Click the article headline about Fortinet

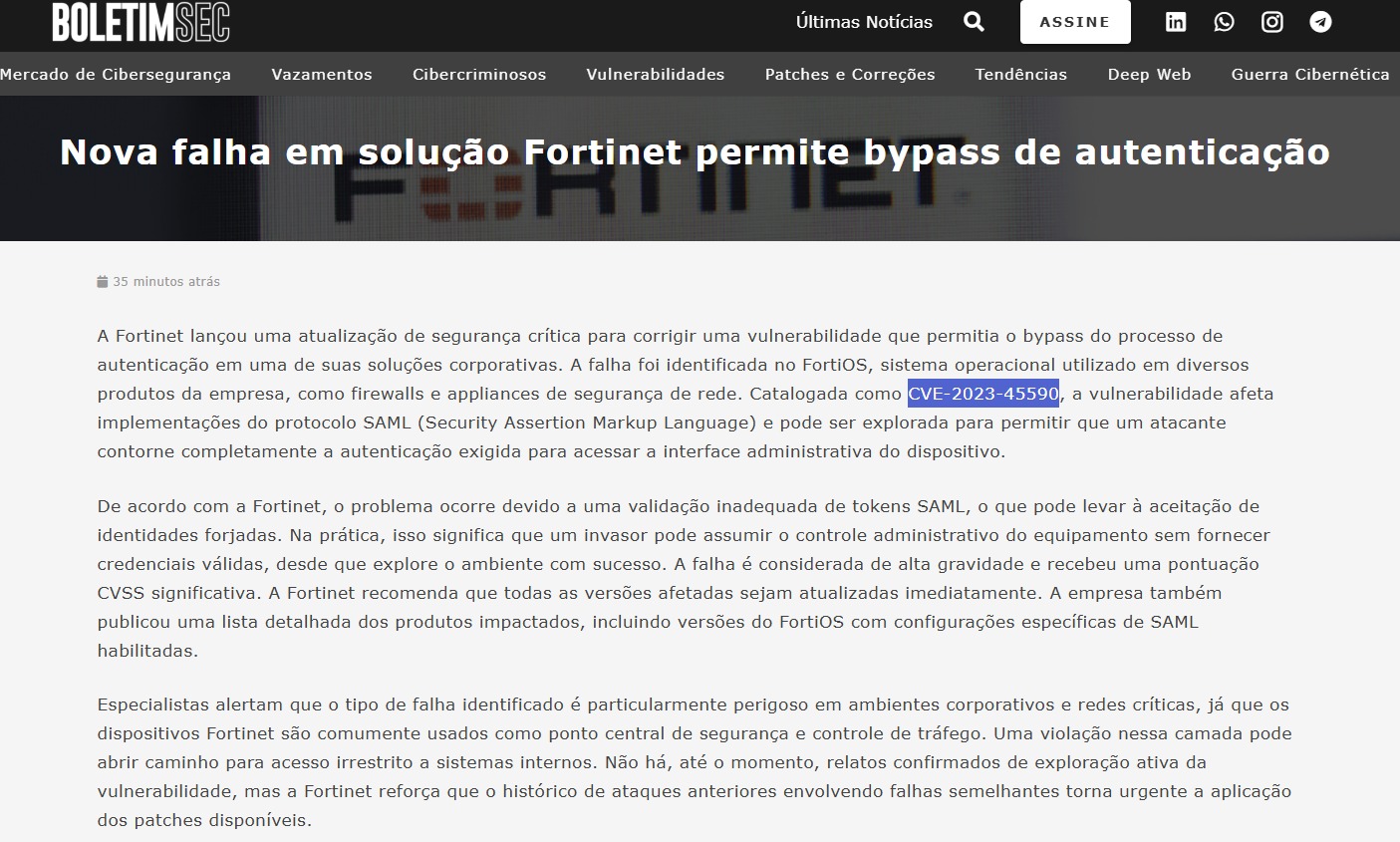[695, 151]
